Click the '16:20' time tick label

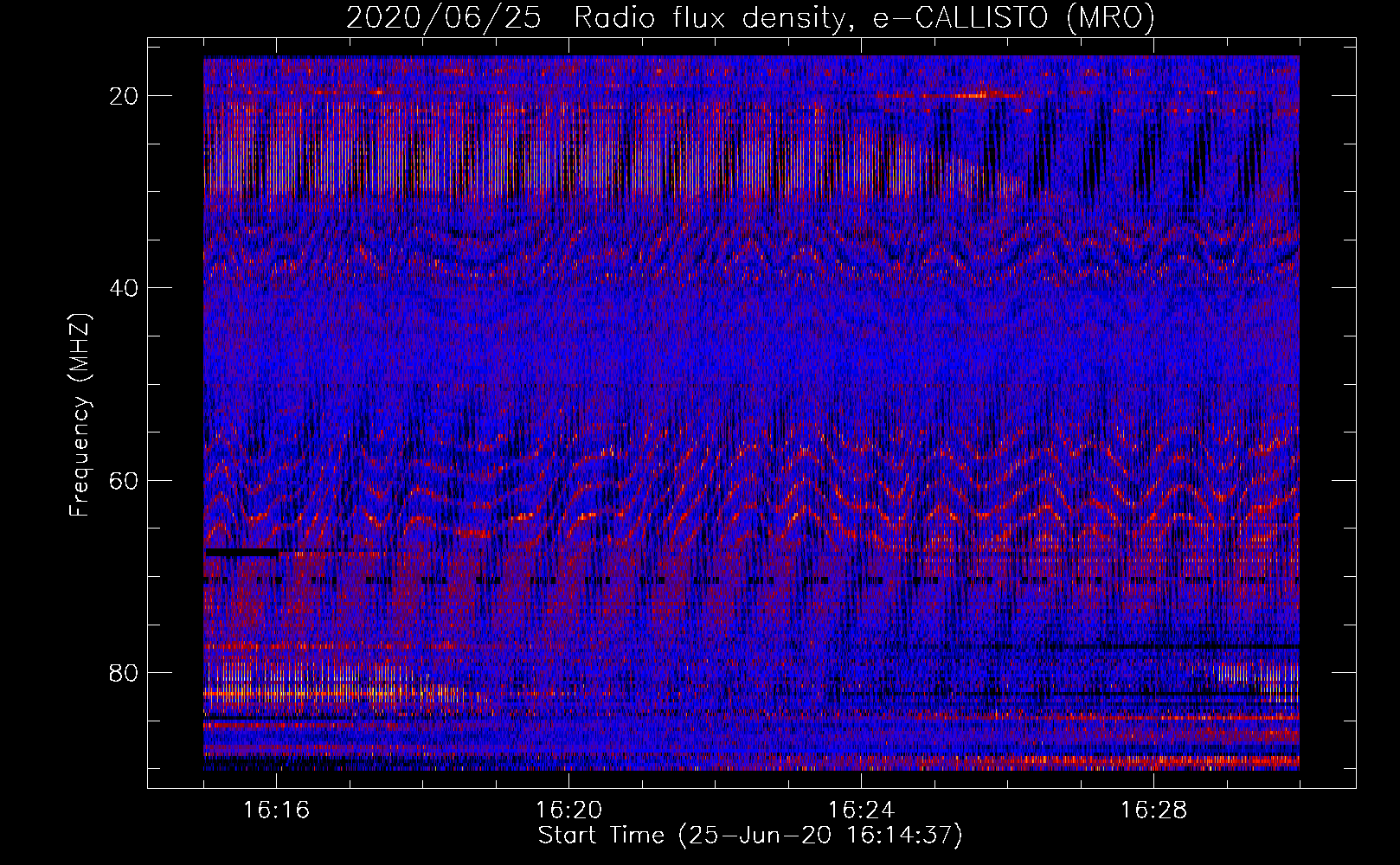[x=569, y=811]
